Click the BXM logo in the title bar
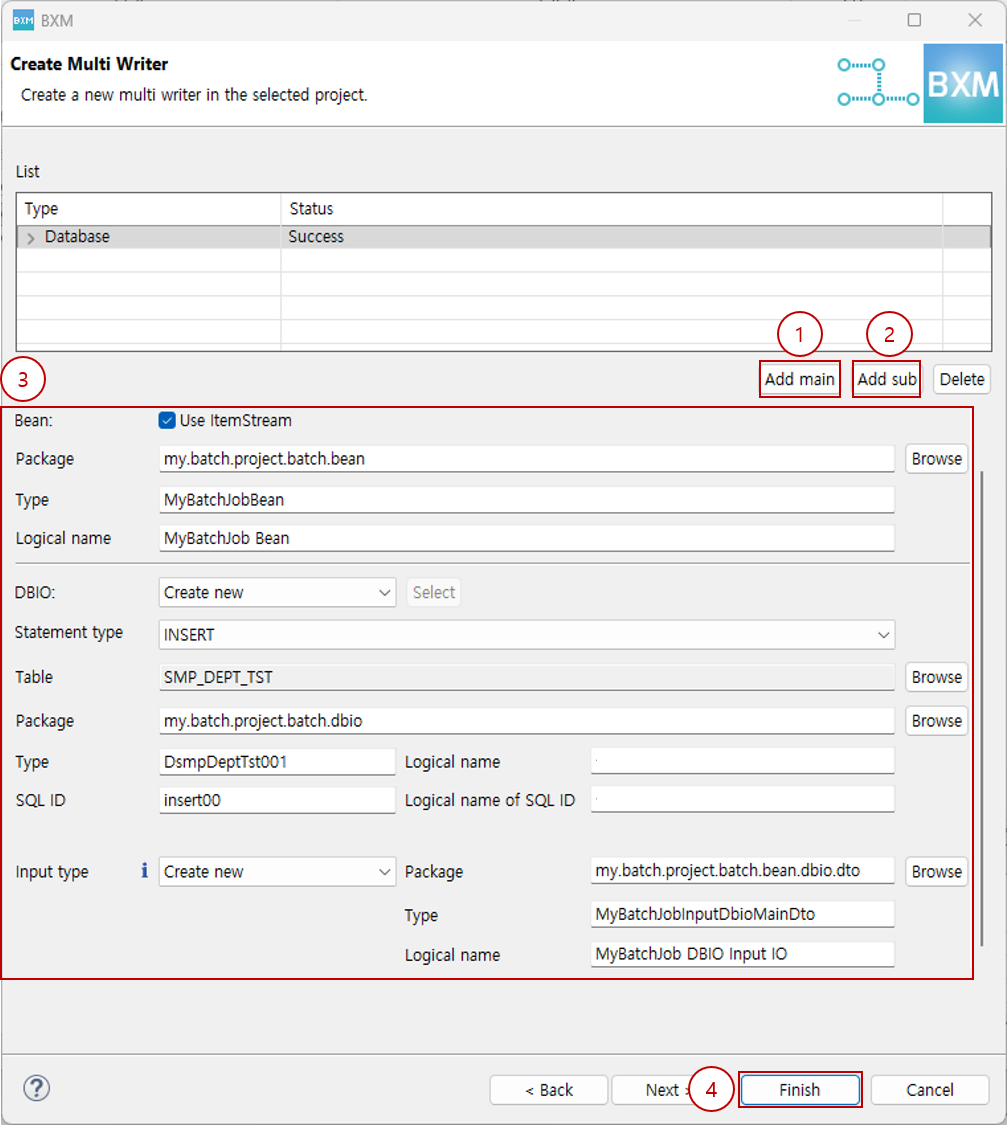Image resolution: width=1007 pixels, height=1125 pixels. (x=24, y=20)
